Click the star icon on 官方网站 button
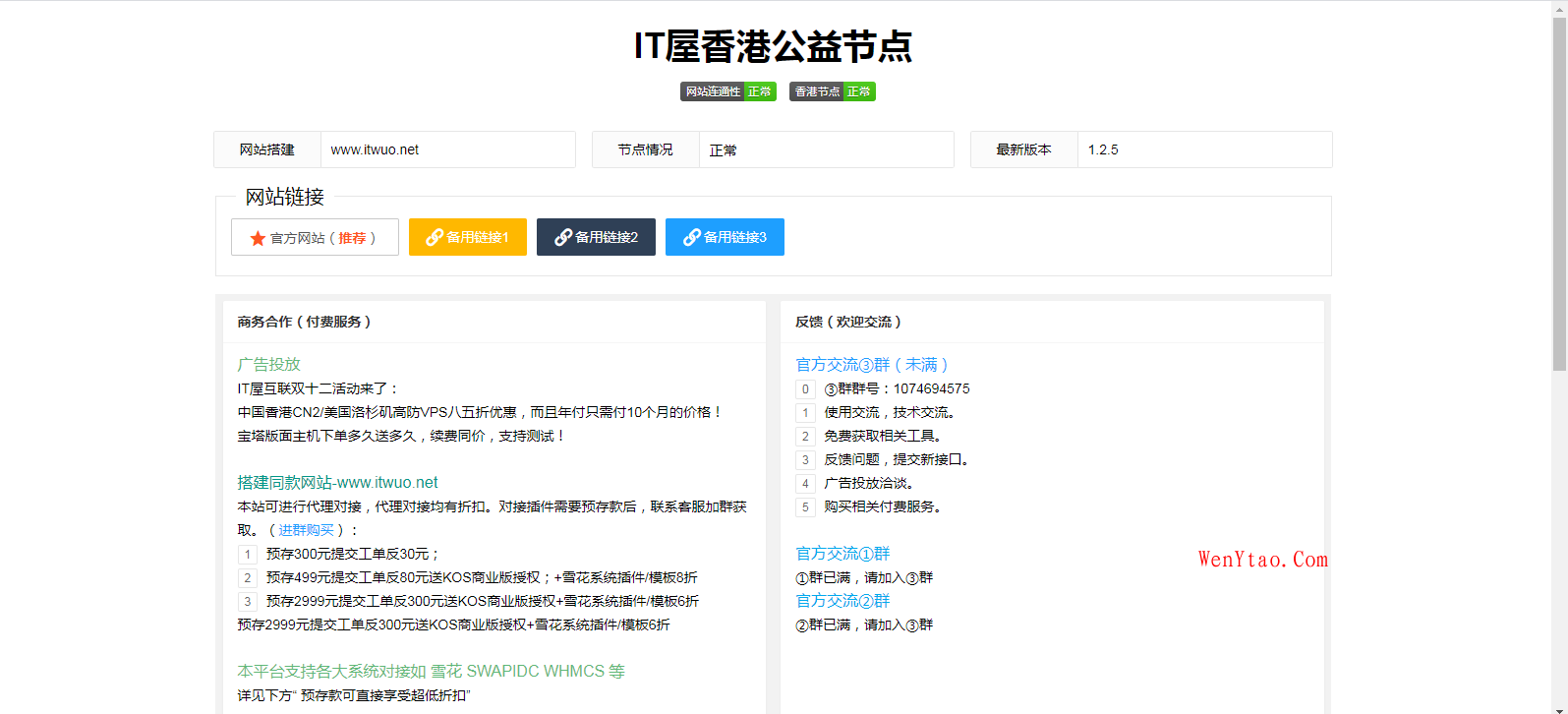 [x=258, y=238]
